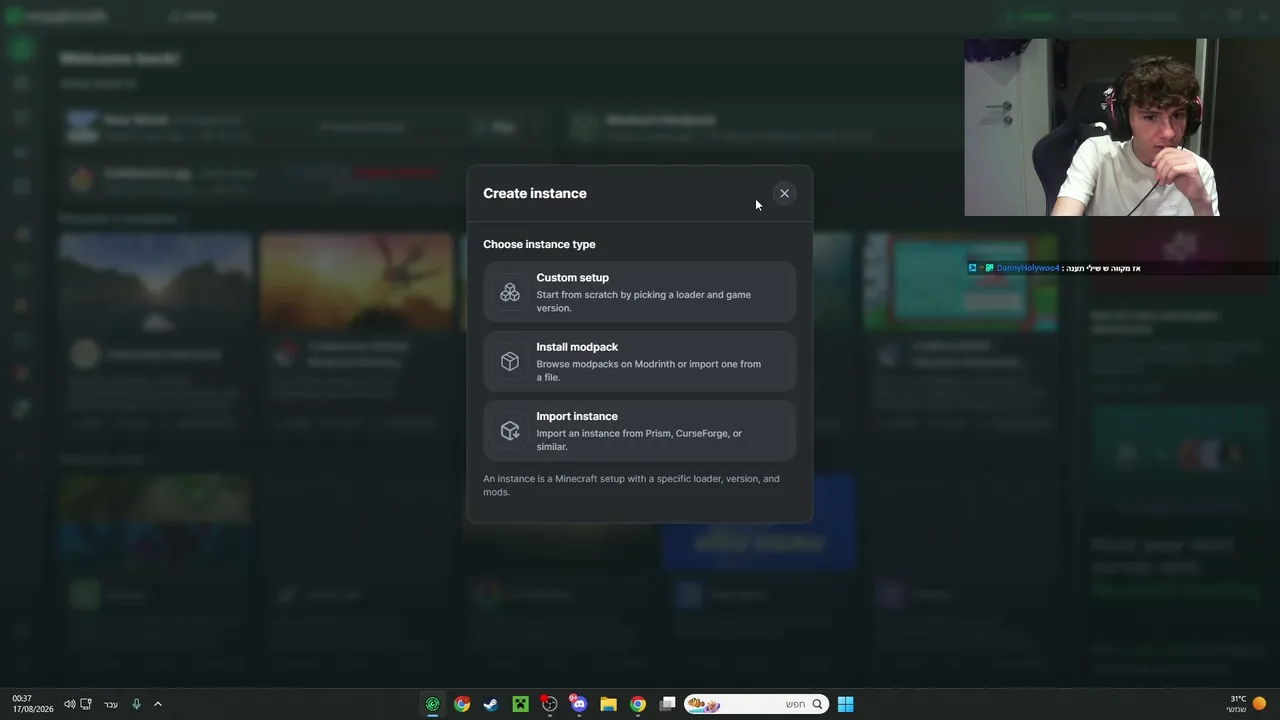Select the Install modpack option
This screenshot has height=720, width=1280.
640,361
